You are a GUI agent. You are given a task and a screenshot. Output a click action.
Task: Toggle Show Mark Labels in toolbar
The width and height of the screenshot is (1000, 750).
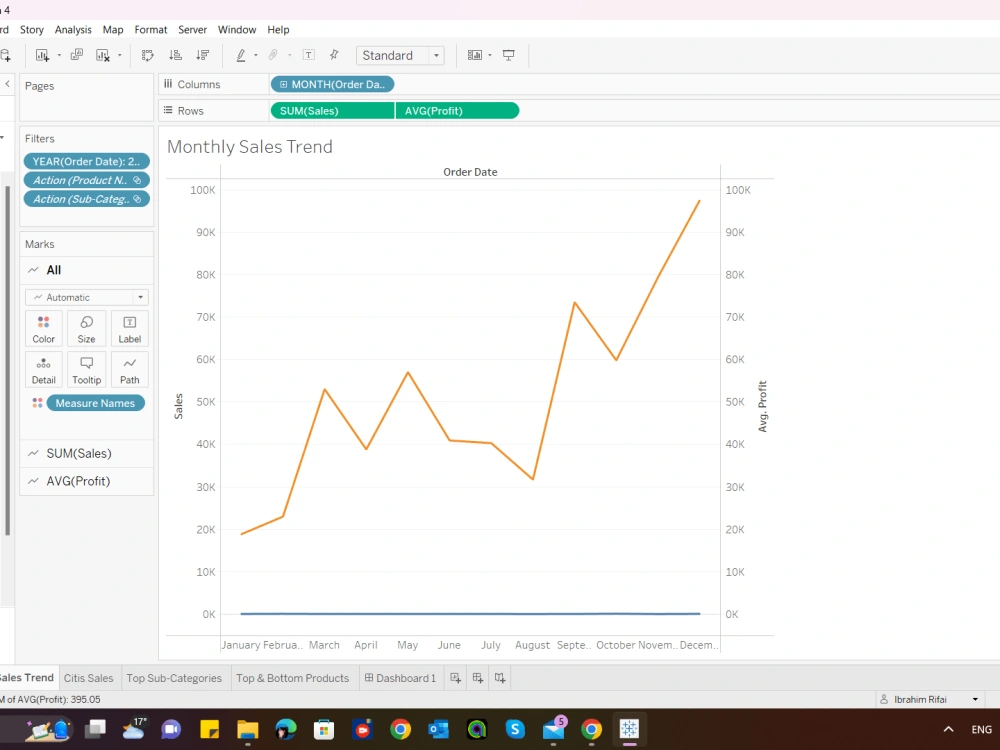306,55
